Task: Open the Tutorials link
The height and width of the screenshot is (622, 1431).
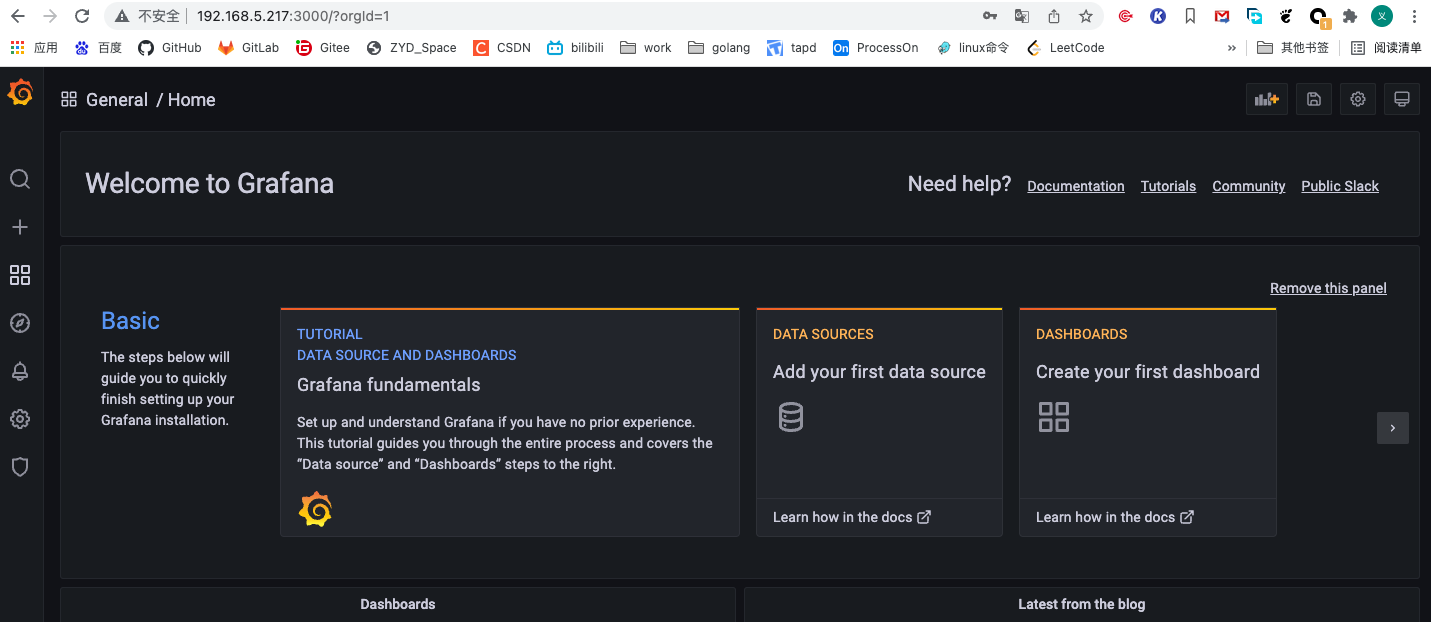Action: coord(1168,186)
